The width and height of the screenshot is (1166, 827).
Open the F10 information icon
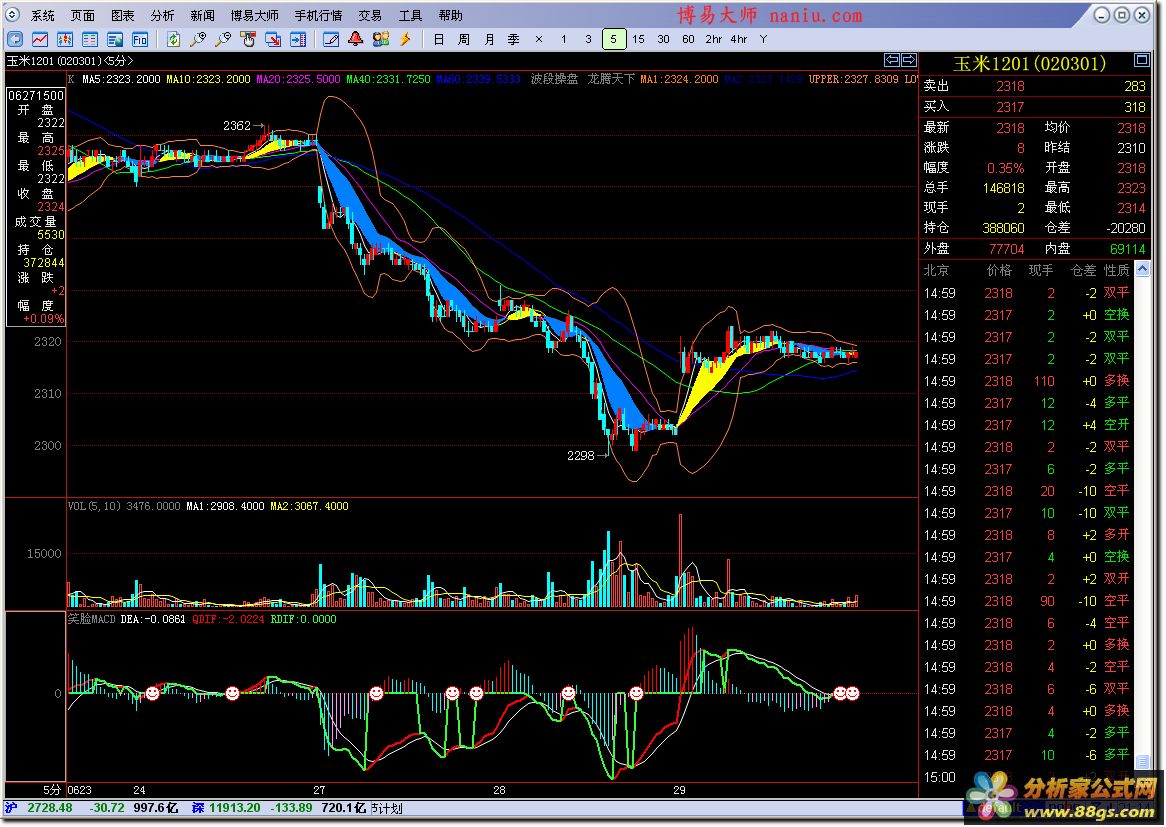140,39
